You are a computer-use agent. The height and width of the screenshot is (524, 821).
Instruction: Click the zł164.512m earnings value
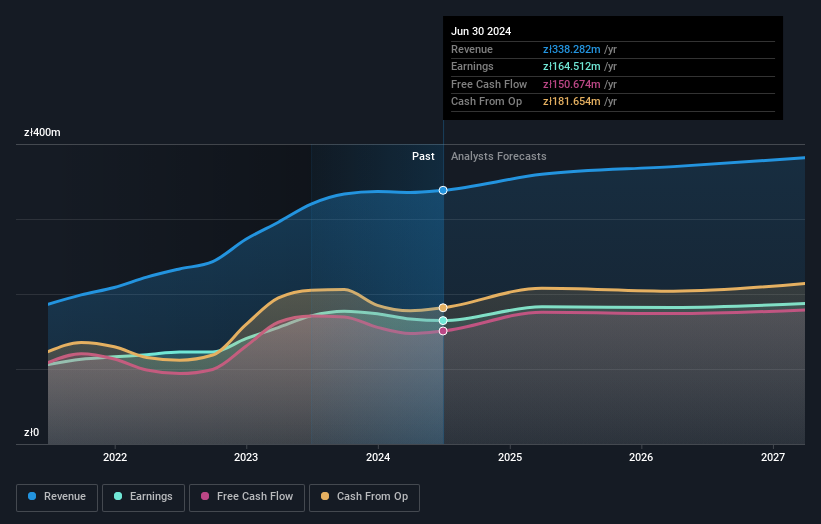pyautogui.click(x=571, y=66)
